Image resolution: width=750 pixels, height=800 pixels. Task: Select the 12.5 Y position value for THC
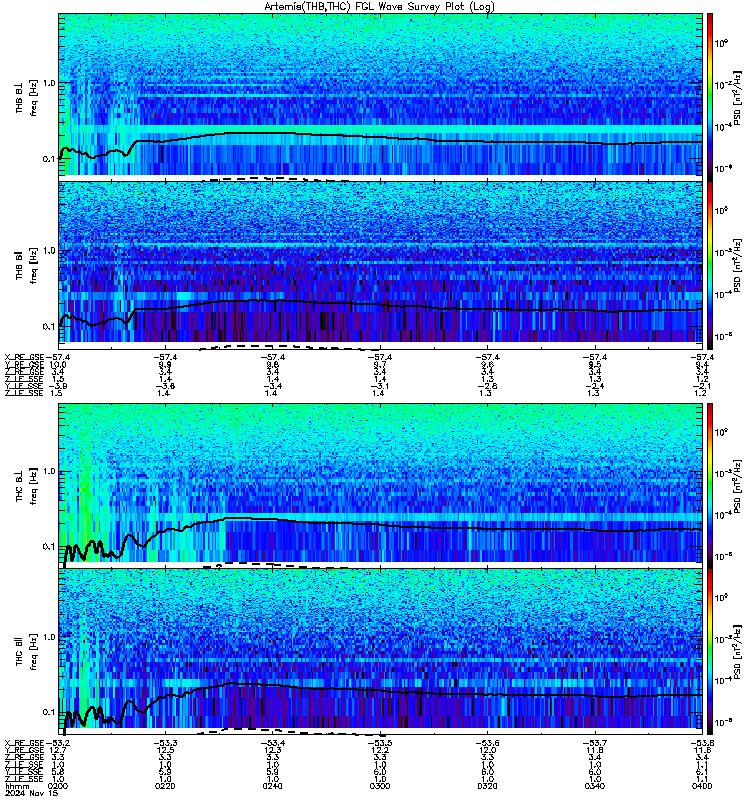(165, 750)
